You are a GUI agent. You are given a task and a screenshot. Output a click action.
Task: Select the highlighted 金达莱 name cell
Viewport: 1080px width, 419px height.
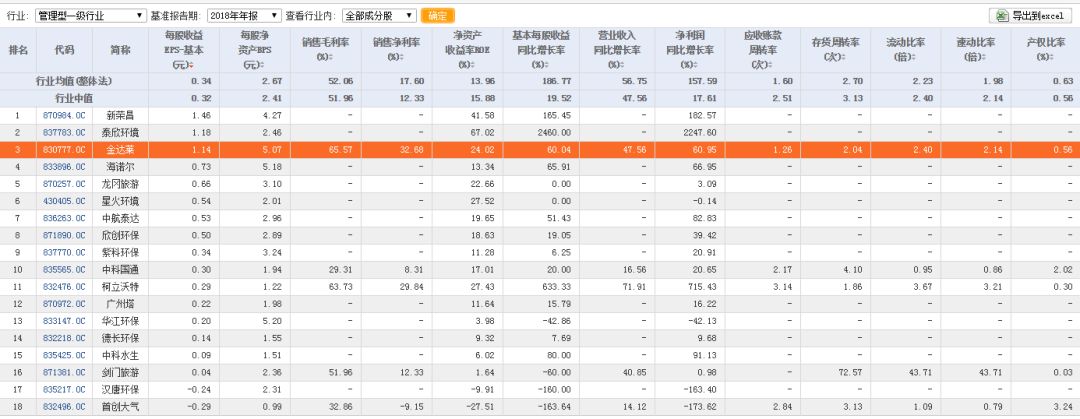(121, 150)
